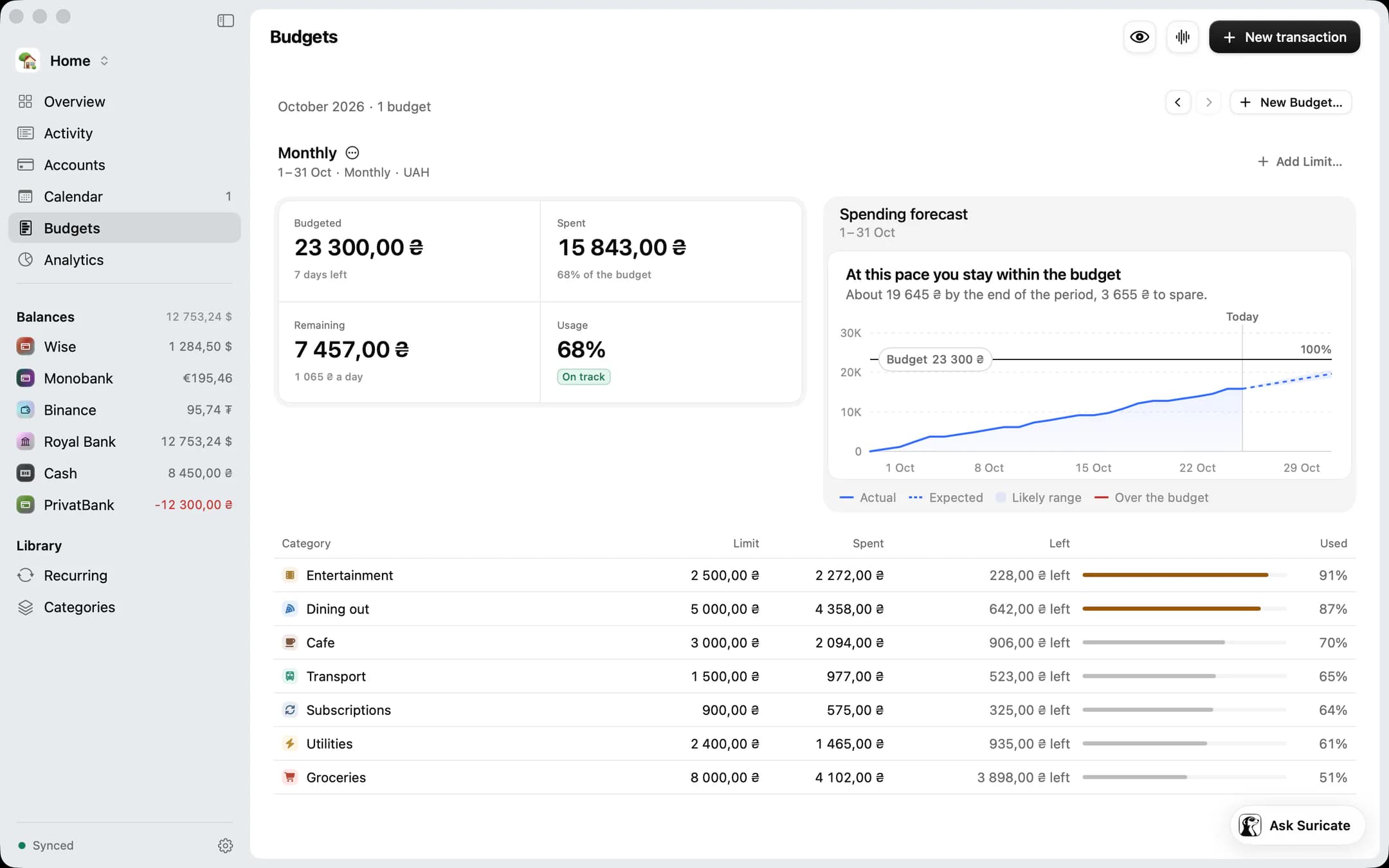This screenshot has width=1389, height=868.
Task: Open settings gear in sidebar footer
Action: pos(225,845)
